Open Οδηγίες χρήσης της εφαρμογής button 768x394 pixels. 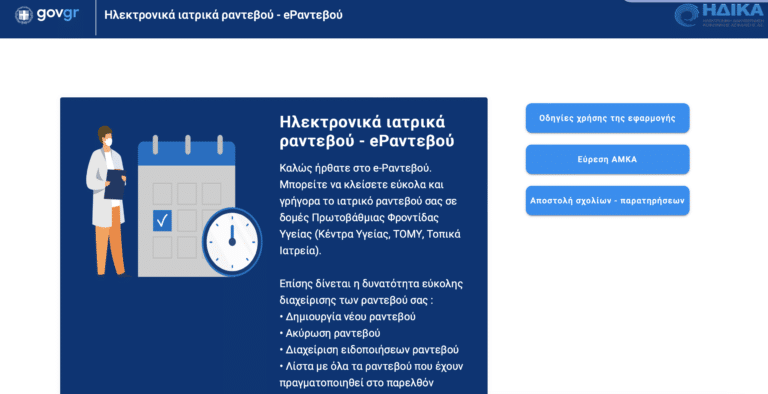[607, 118]
